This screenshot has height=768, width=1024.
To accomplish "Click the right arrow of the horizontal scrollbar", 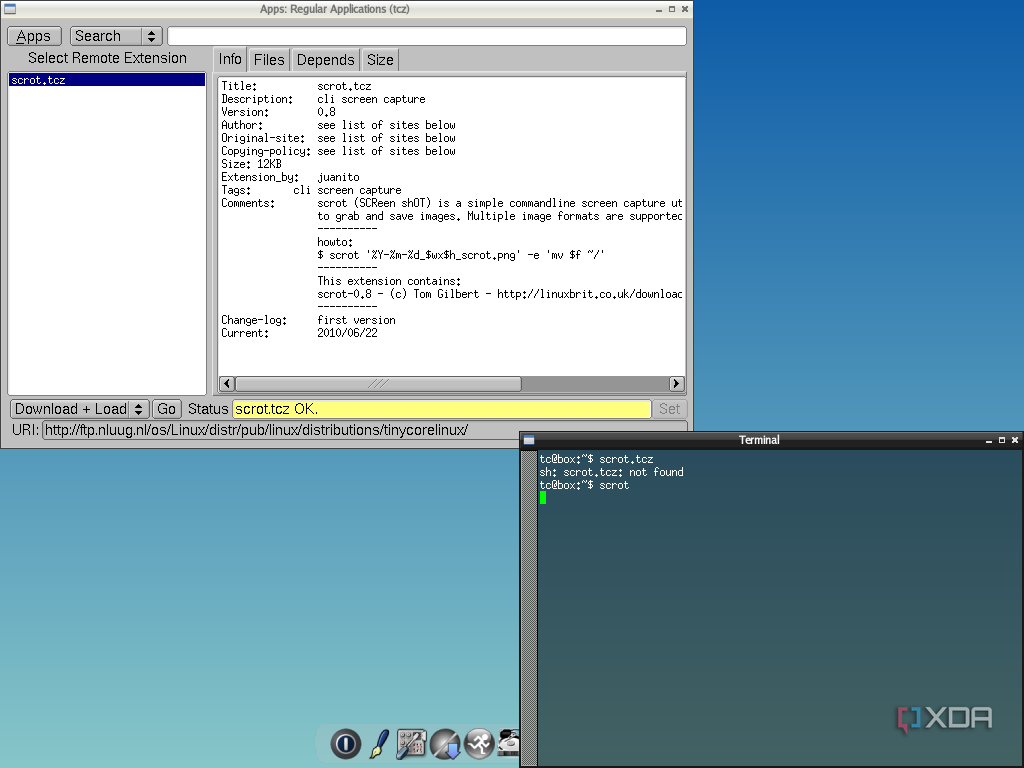I will (676, 384).
